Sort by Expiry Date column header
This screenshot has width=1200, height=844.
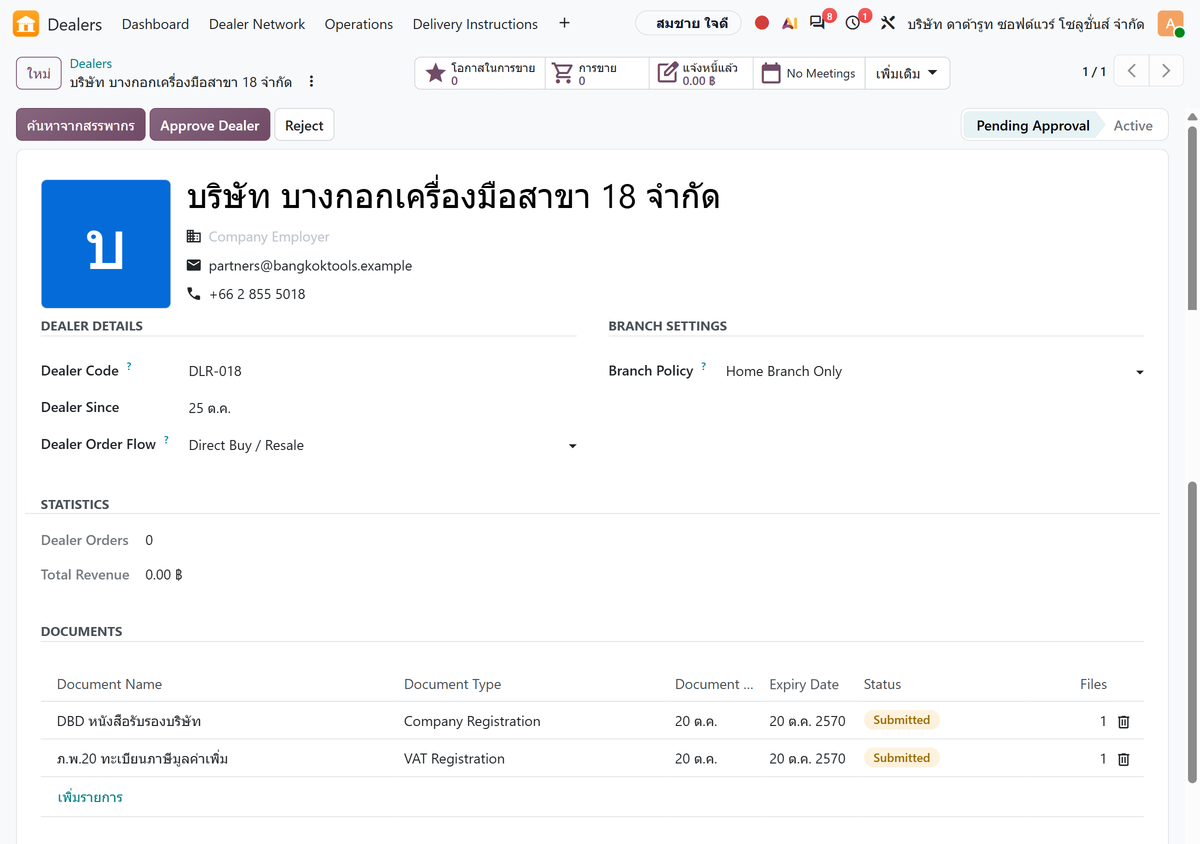[x=804, y=684]
